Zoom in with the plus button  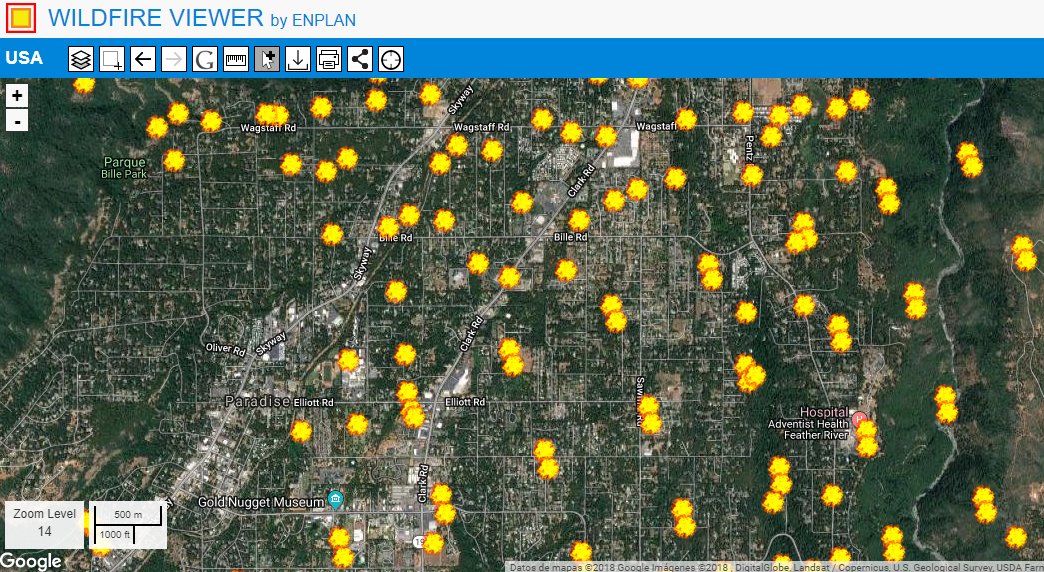[17, 95]
